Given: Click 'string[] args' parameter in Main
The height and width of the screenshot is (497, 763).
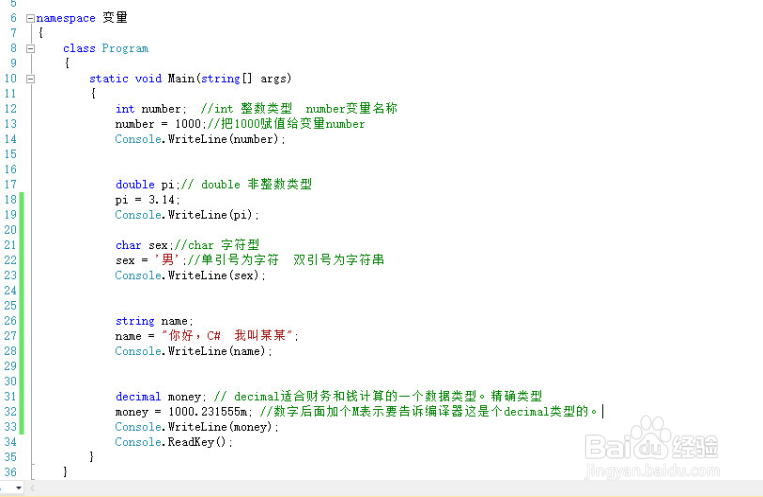Looking at the screenshot, I should click(246, 79).
